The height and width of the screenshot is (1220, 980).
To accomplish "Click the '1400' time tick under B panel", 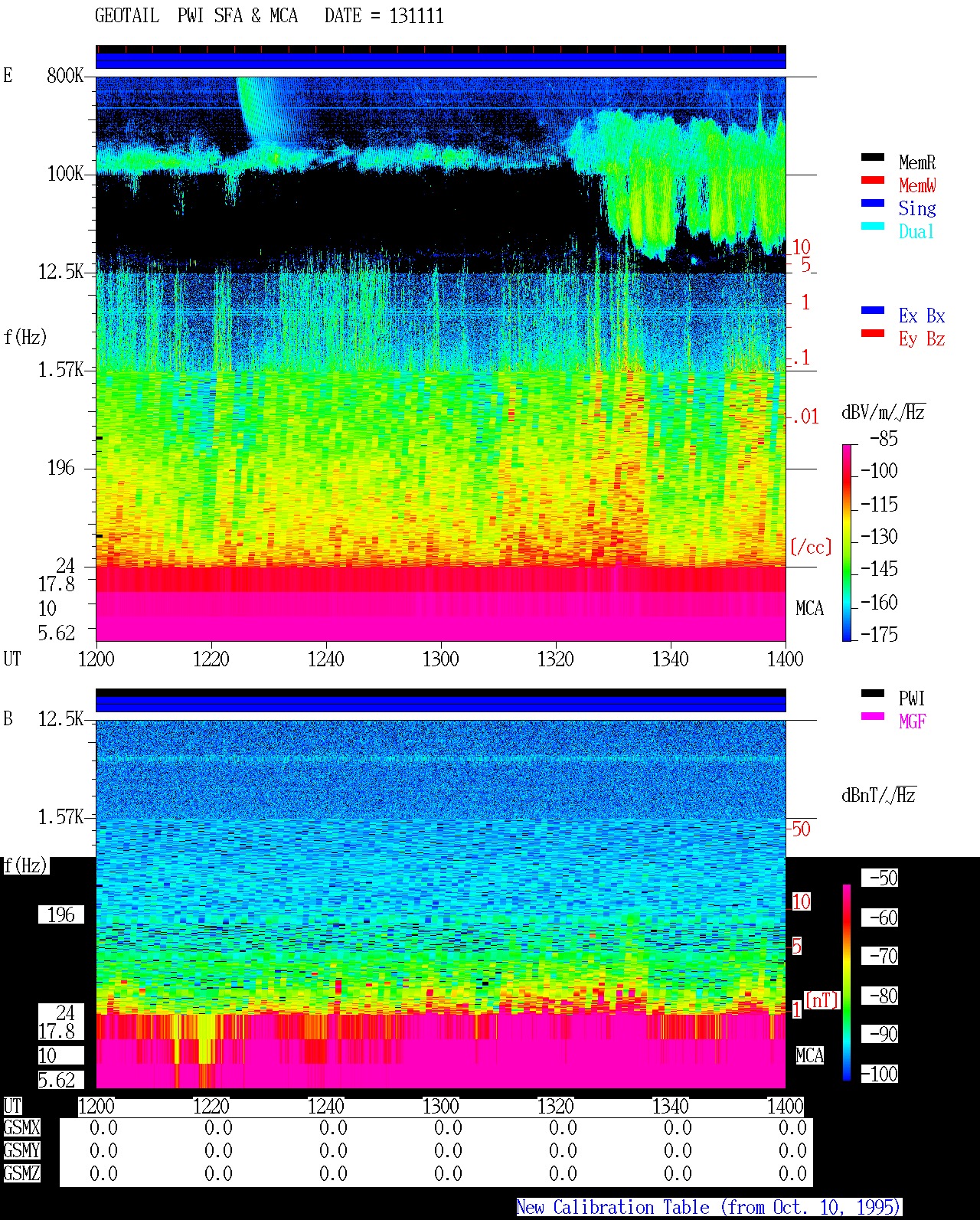I will point(786,1106).
